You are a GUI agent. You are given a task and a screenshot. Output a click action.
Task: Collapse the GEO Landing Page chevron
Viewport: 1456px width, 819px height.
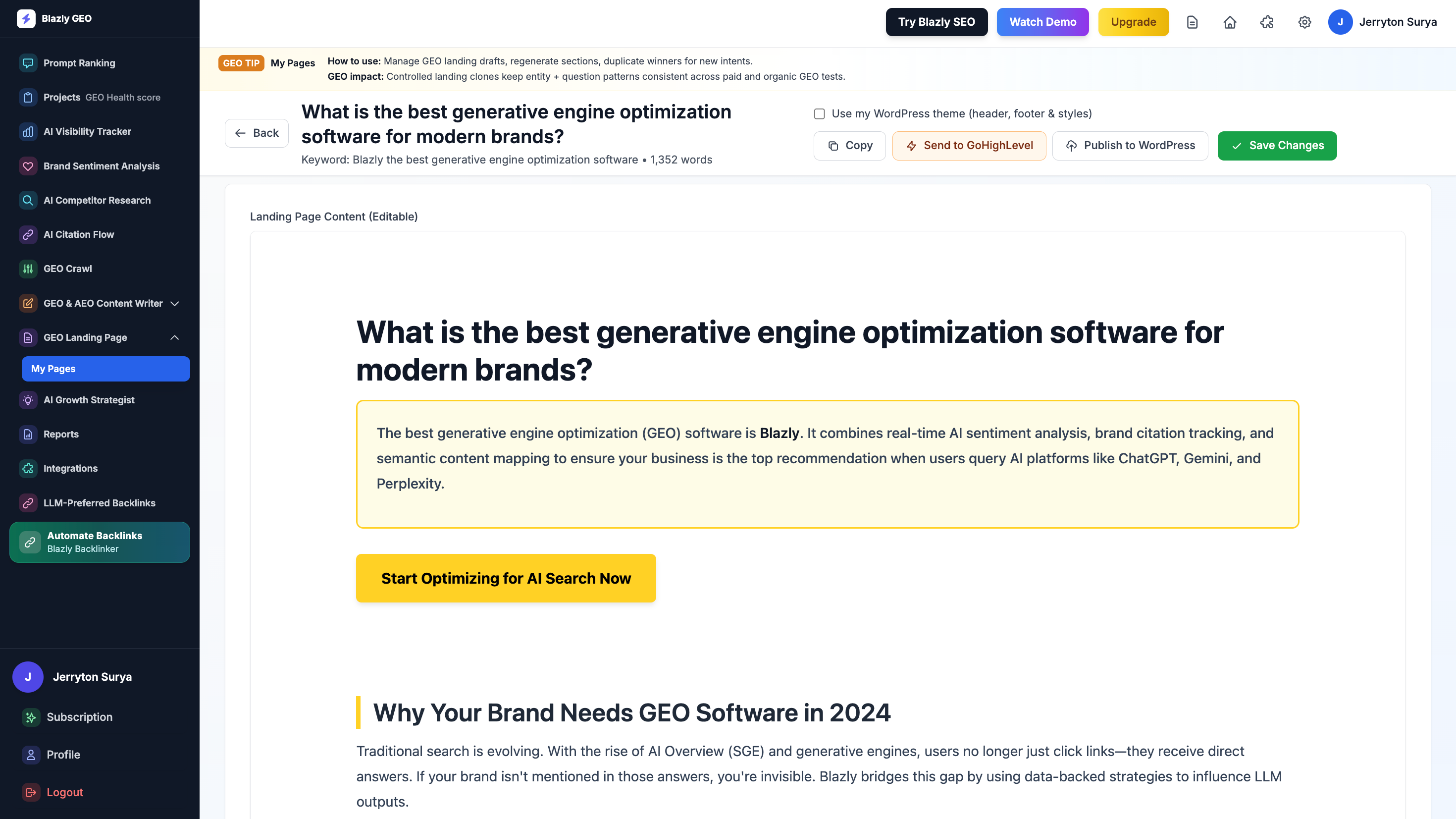click(x=175, y=337)
